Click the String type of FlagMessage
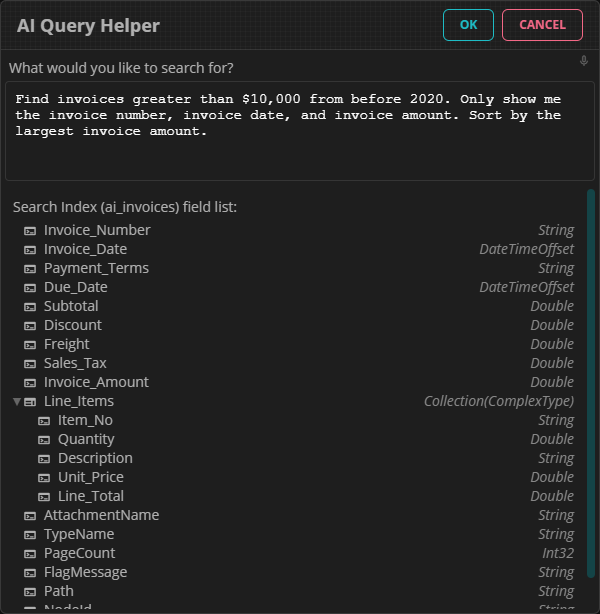This screenshot has width=600, height=614. (556, 572)
